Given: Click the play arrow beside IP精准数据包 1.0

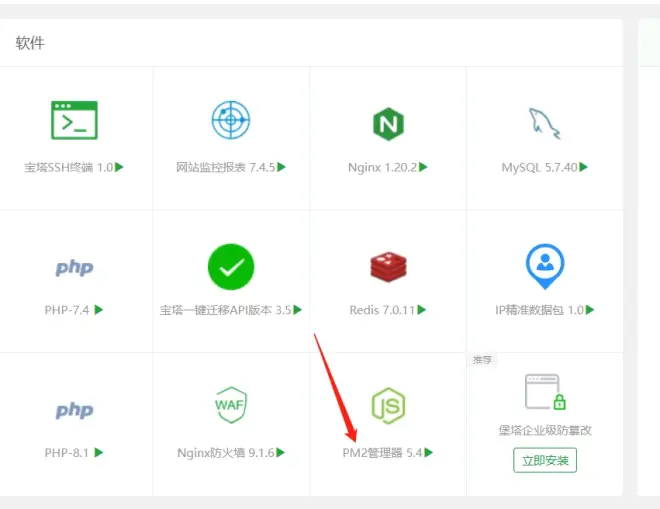Looking at the screenshot, I should (590, 310).
